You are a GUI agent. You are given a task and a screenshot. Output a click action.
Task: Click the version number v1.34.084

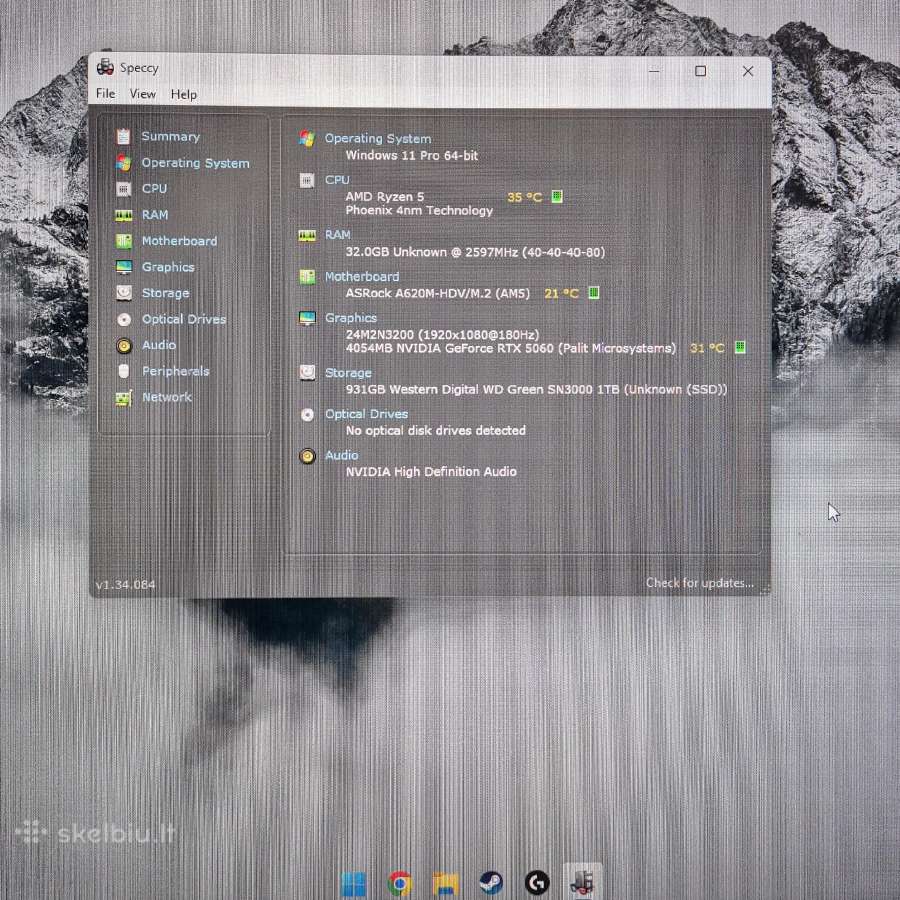click(125, 585)
